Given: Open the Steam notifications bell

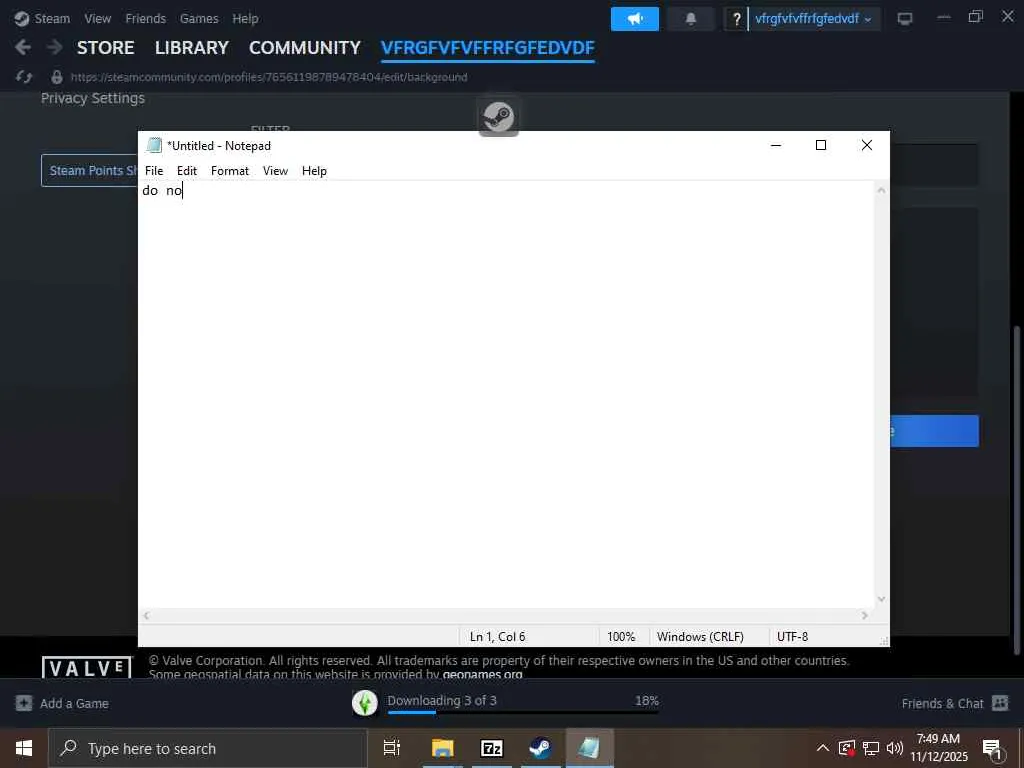Looking at the screenshot, I should tap(690, 19).
